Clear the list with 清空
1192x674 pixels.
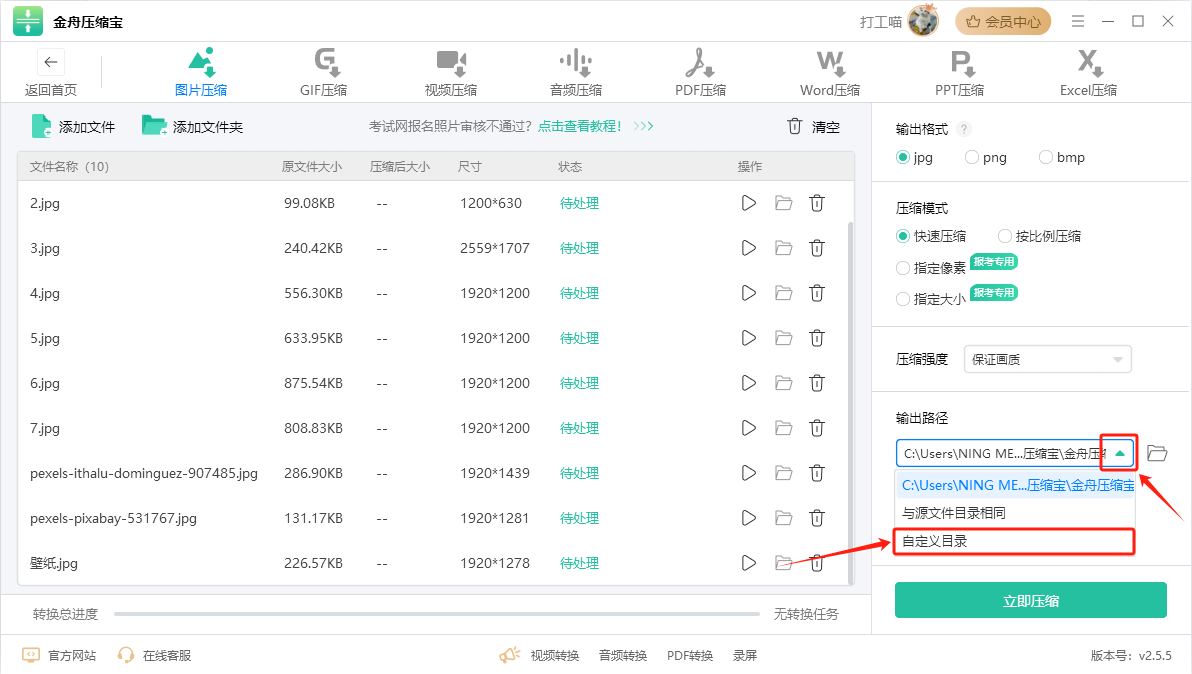click(x=813, y=127)
